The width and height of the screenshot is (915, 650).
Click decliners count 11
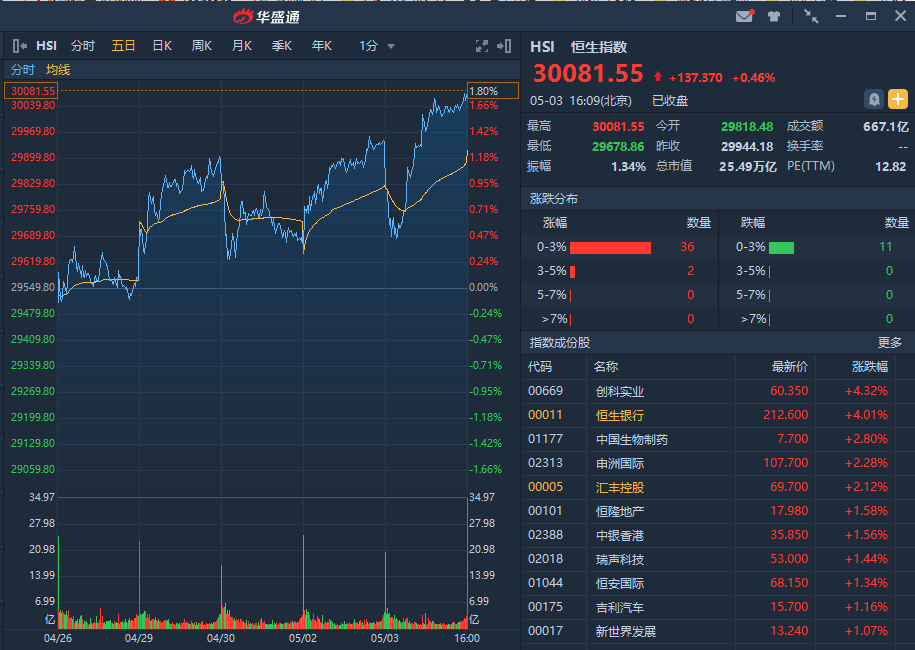tap(886, 247)
